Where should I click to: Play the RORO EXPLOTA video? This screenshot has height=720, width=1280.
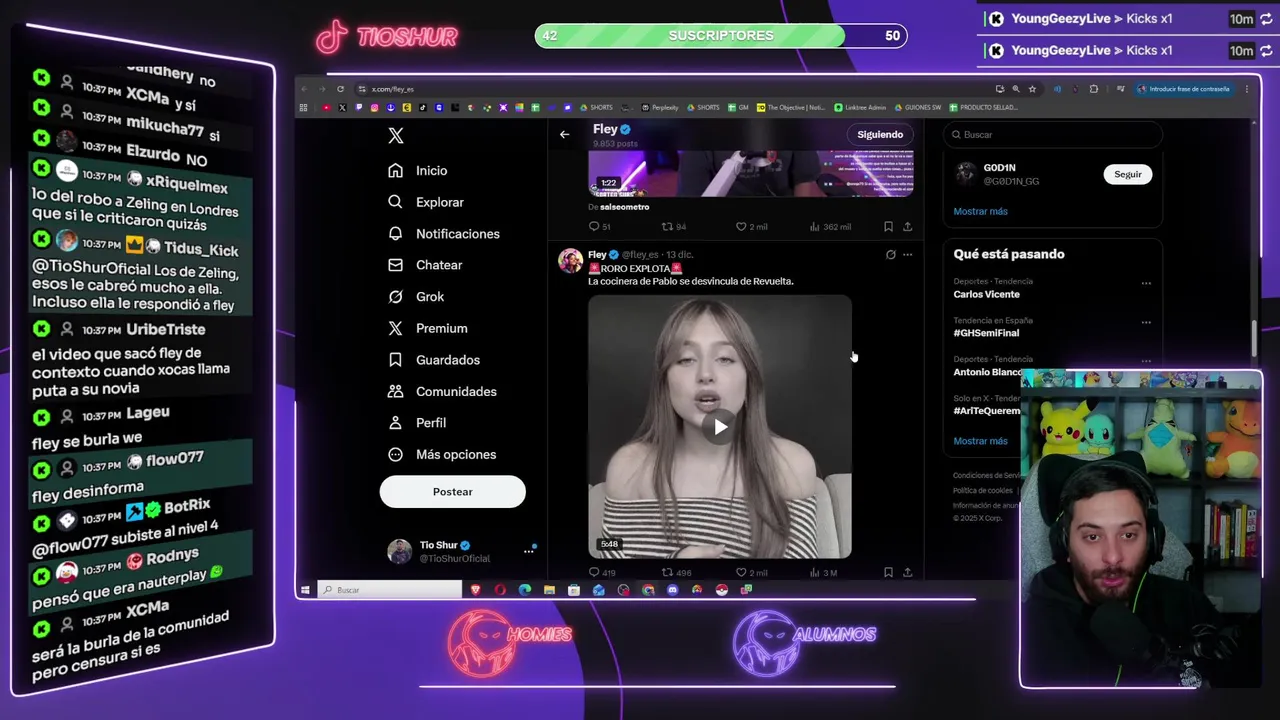point(720,427)
